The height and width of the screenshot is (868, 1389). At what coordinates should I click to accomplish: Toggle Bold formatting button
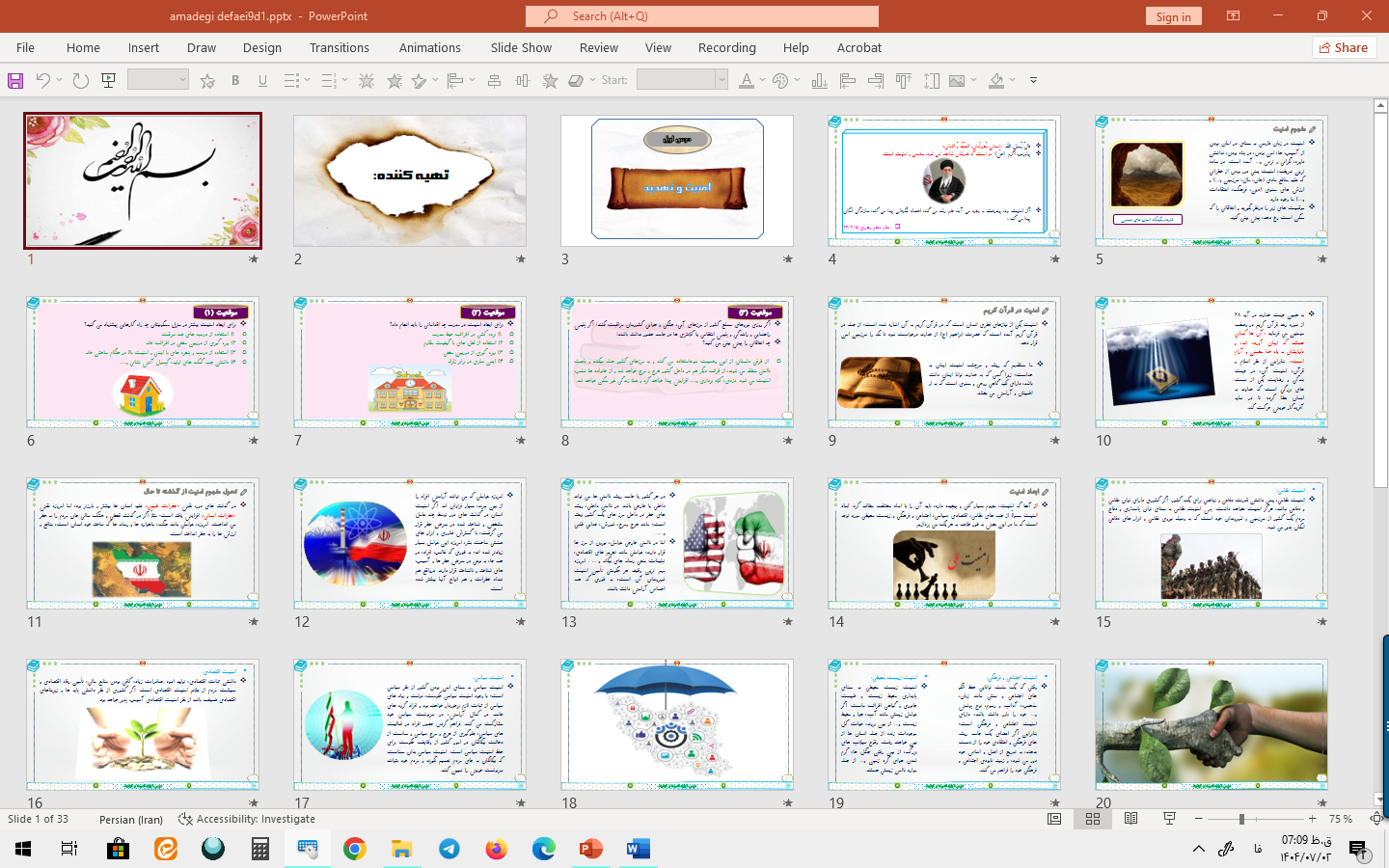(x=235, y=81)
